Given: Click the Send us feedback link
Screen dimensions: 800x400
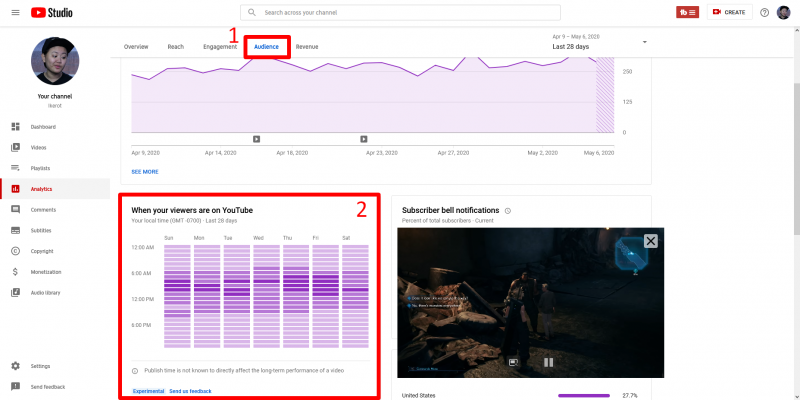Looking at the screenshot, I should [190, 391].
